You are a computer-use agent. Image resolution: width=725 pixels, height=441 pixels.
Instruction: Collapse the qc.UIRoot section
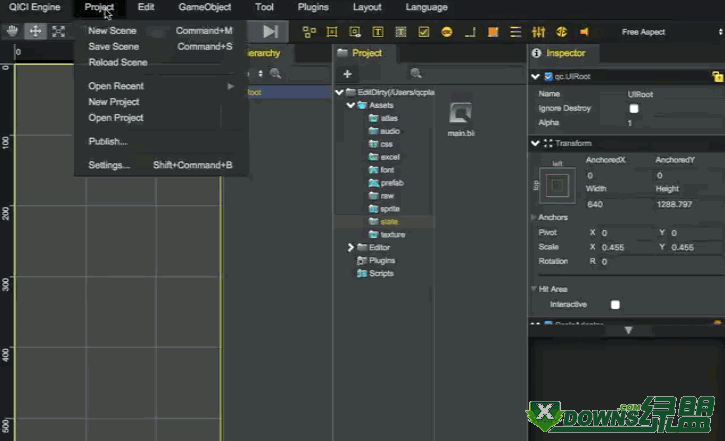pos(535,76)
